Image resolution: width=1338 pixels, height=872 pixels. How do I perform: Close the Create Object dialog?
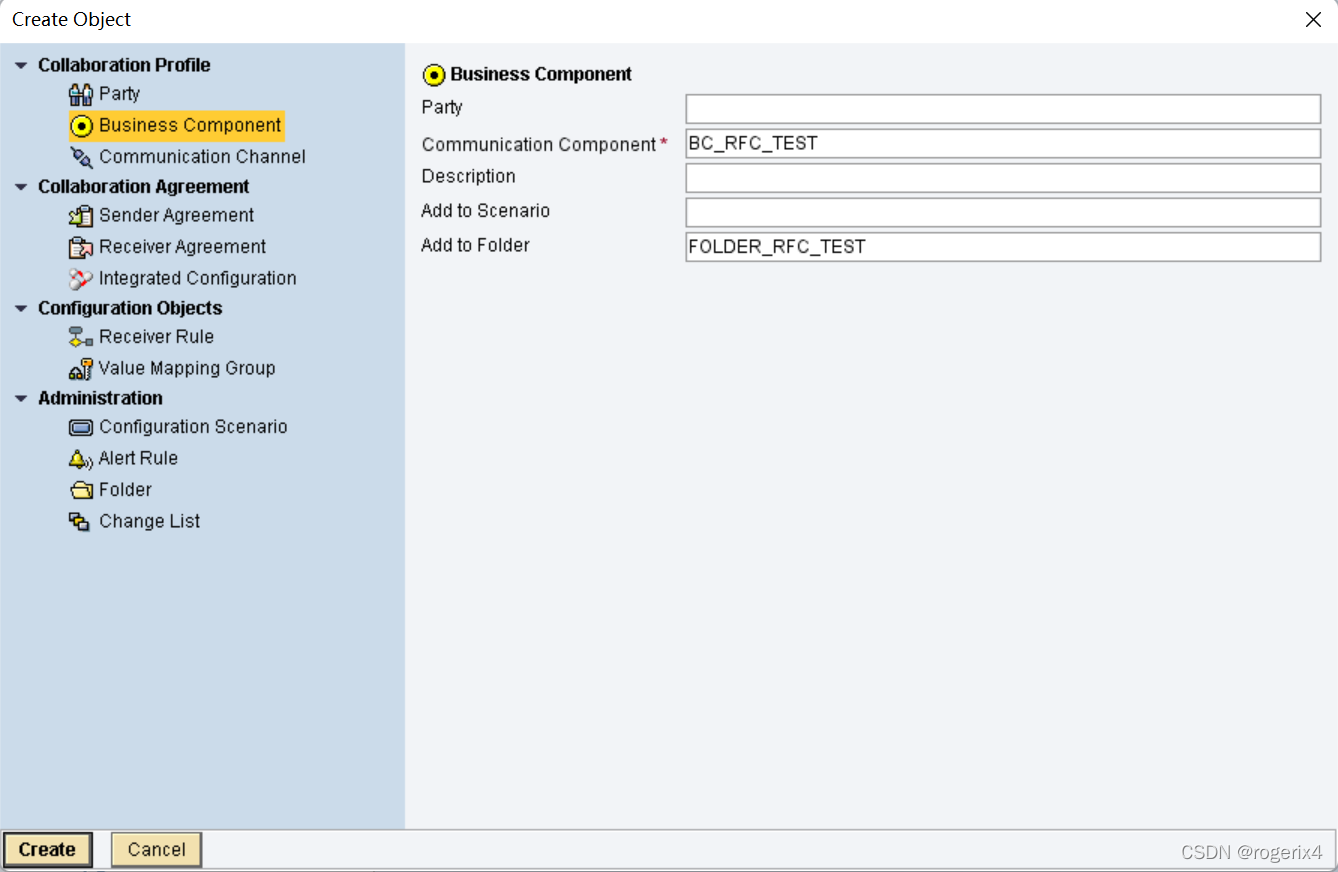[x=1313, y=20]
